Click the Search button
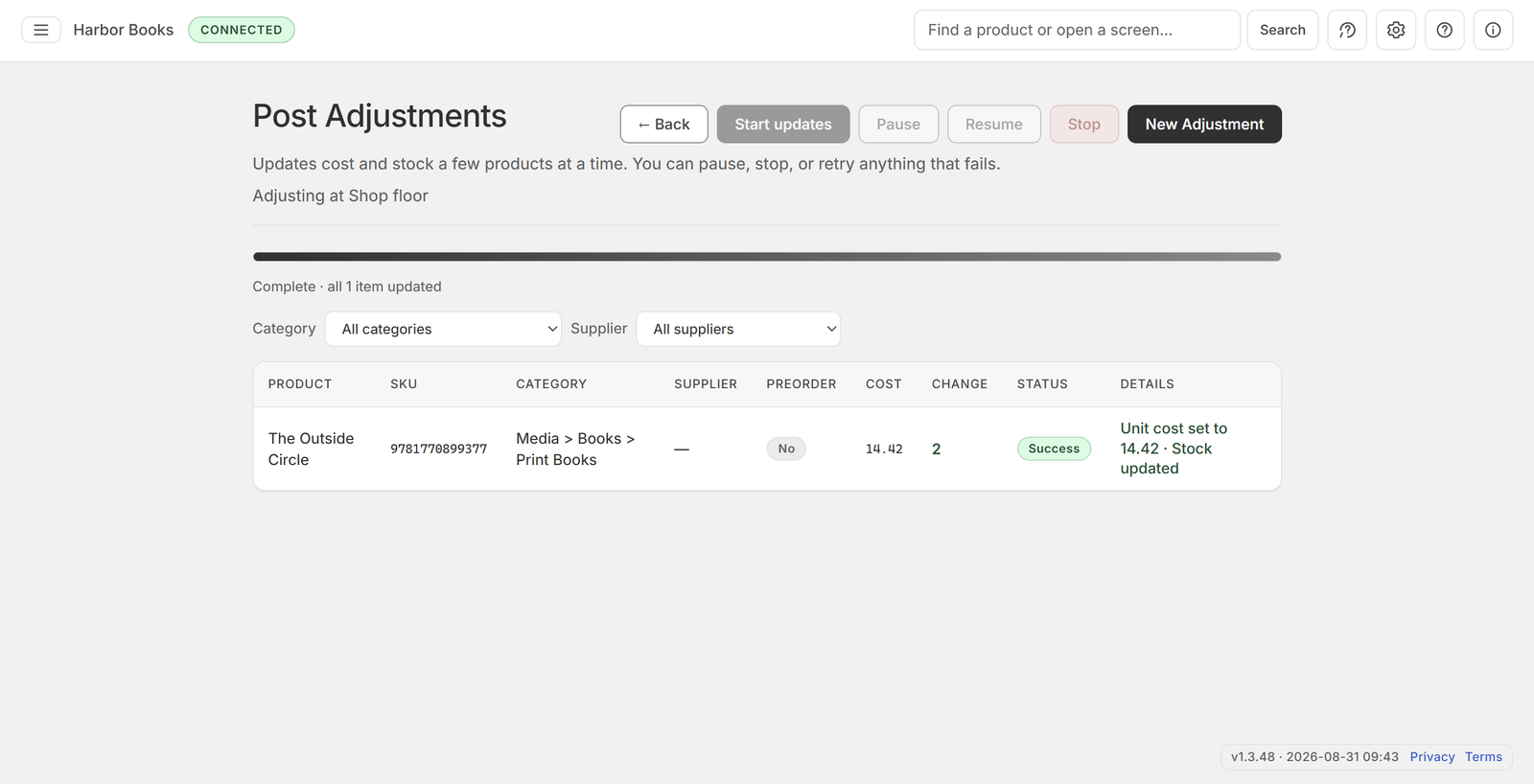 point(1283,30)
